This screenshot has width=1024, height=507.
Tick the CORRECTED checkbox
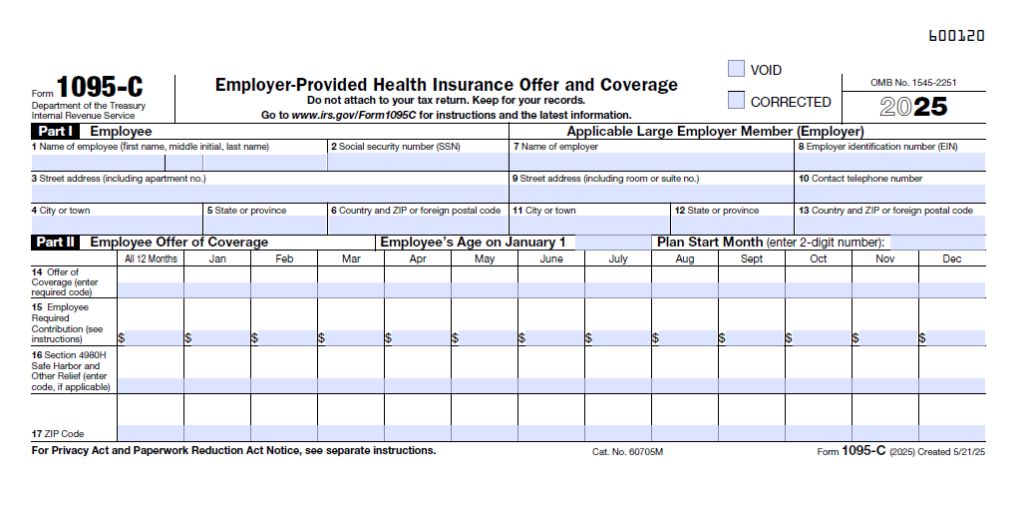click(736, 101)
